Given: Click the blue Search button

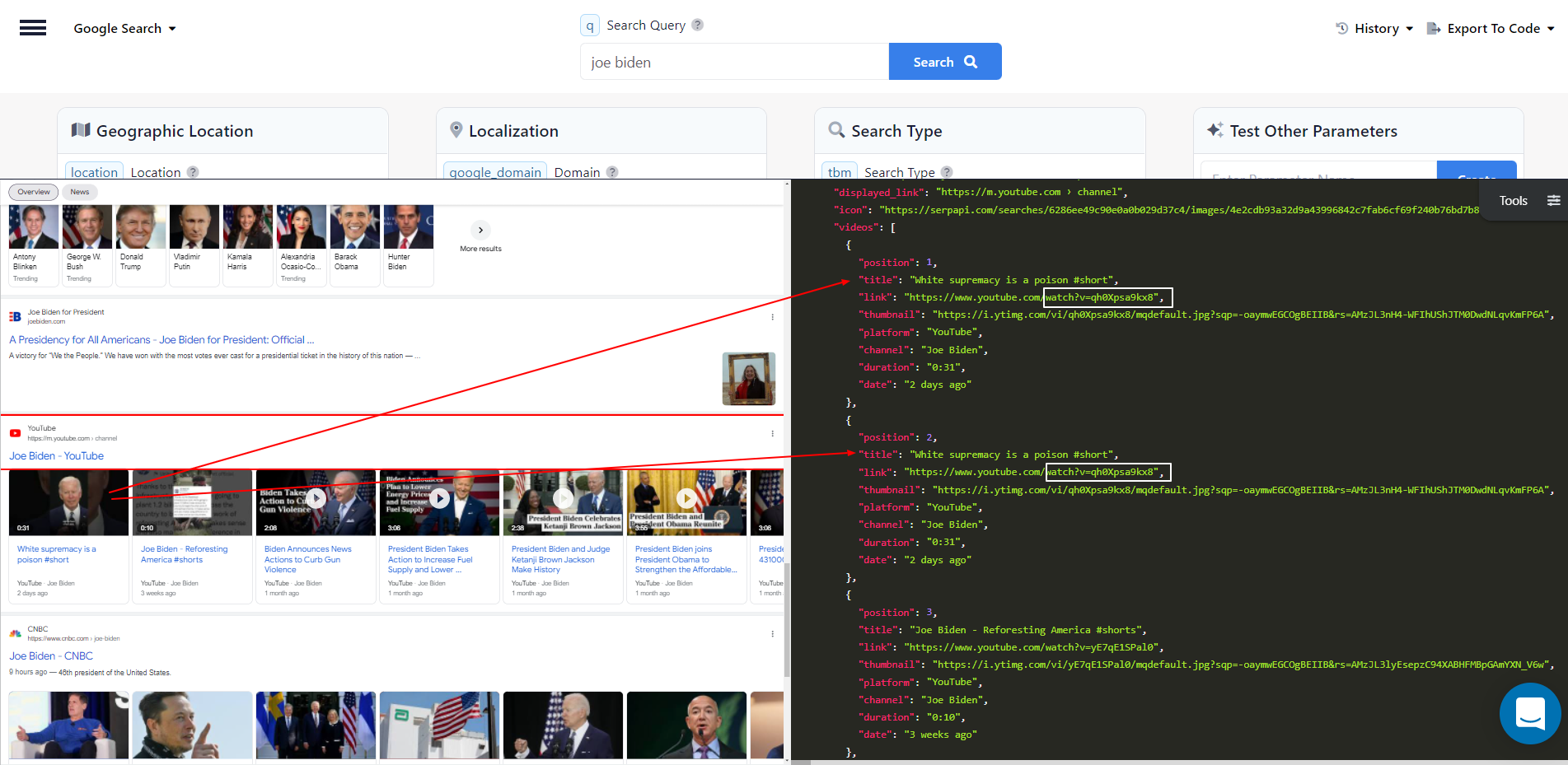Looking at the screenshot, I should click(x=944, y=61).
